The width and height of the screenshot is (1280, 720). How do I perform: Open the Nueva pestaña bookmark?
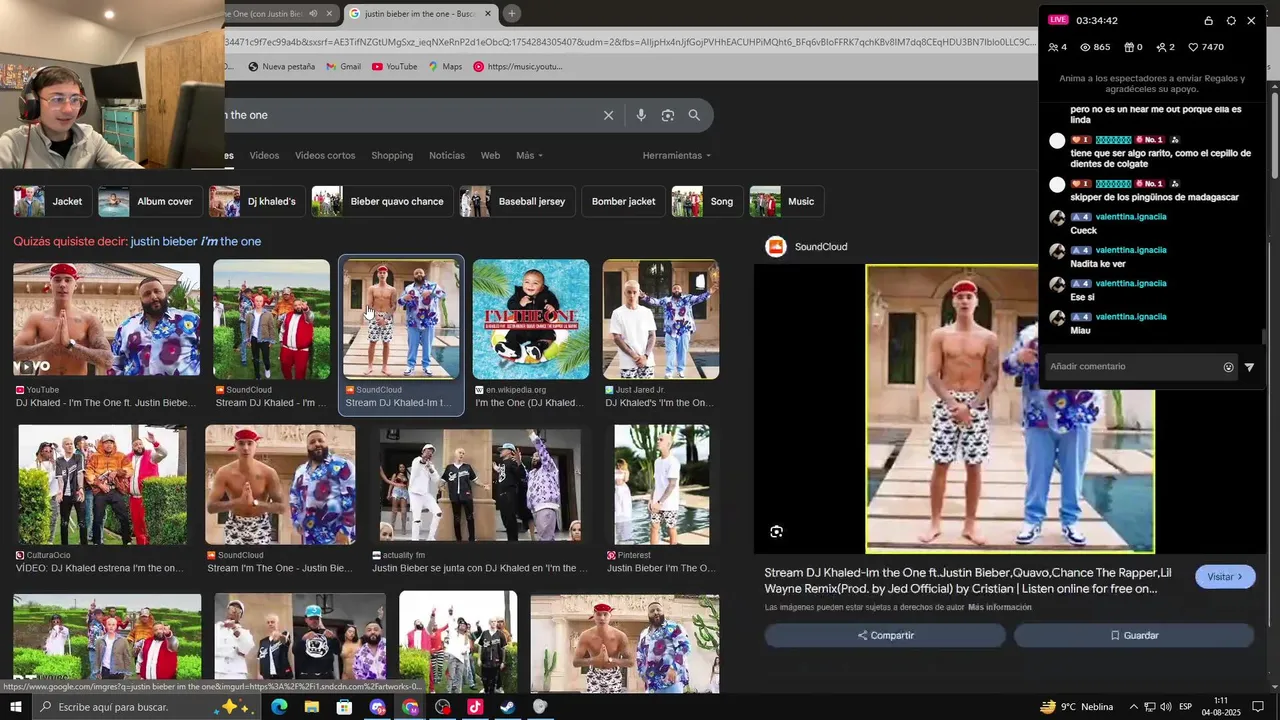[282, 67]
